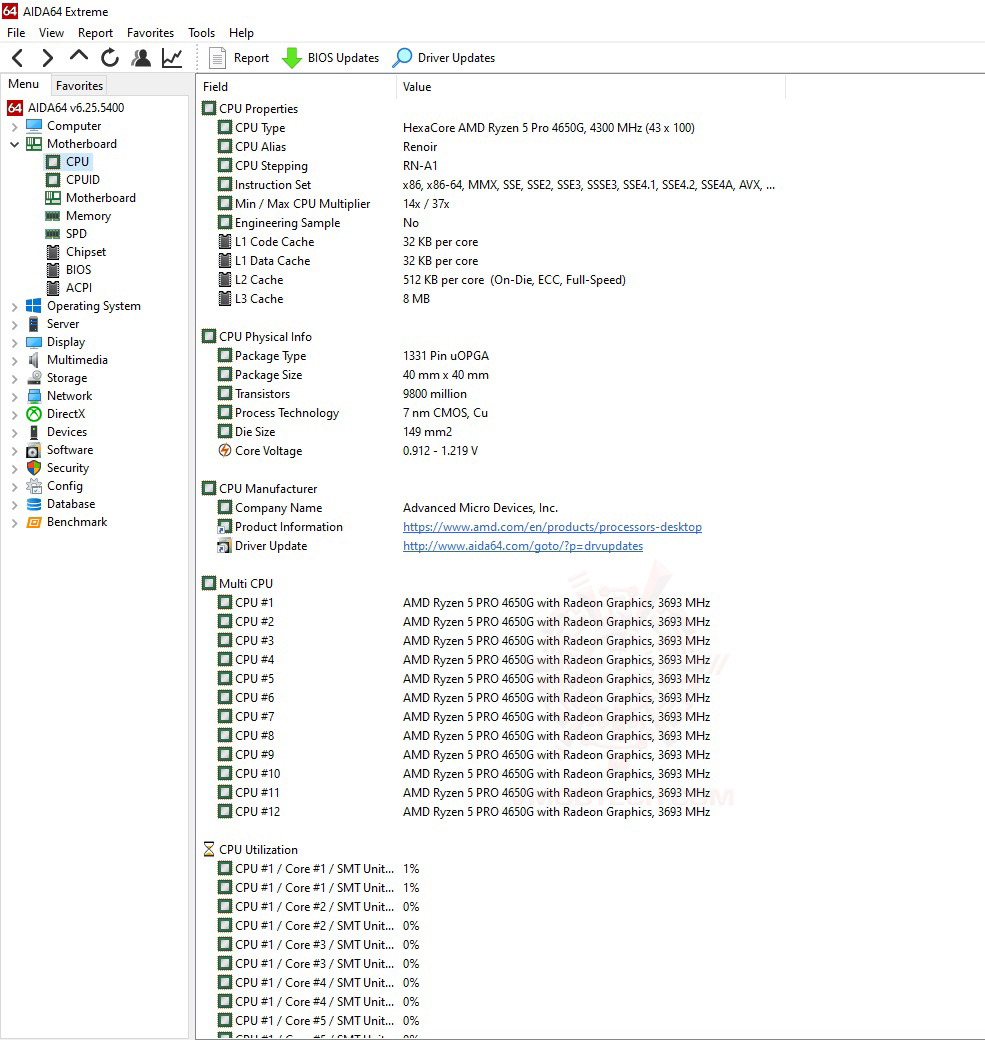Check for BIOS Updates
This screenshot has width=985, height=1040.
330,58
